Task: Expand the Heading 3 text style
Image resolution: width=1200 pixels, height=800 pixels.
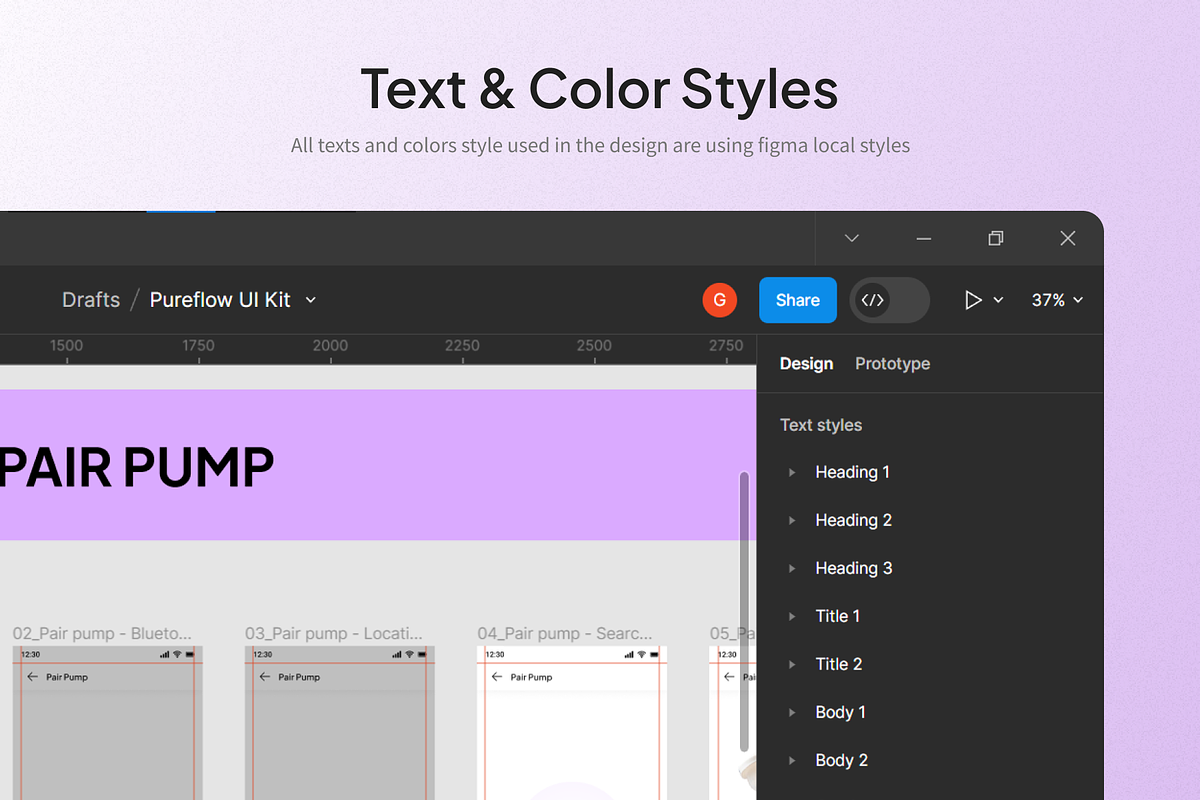Action: pyautogui.click(x=792, y=568)
